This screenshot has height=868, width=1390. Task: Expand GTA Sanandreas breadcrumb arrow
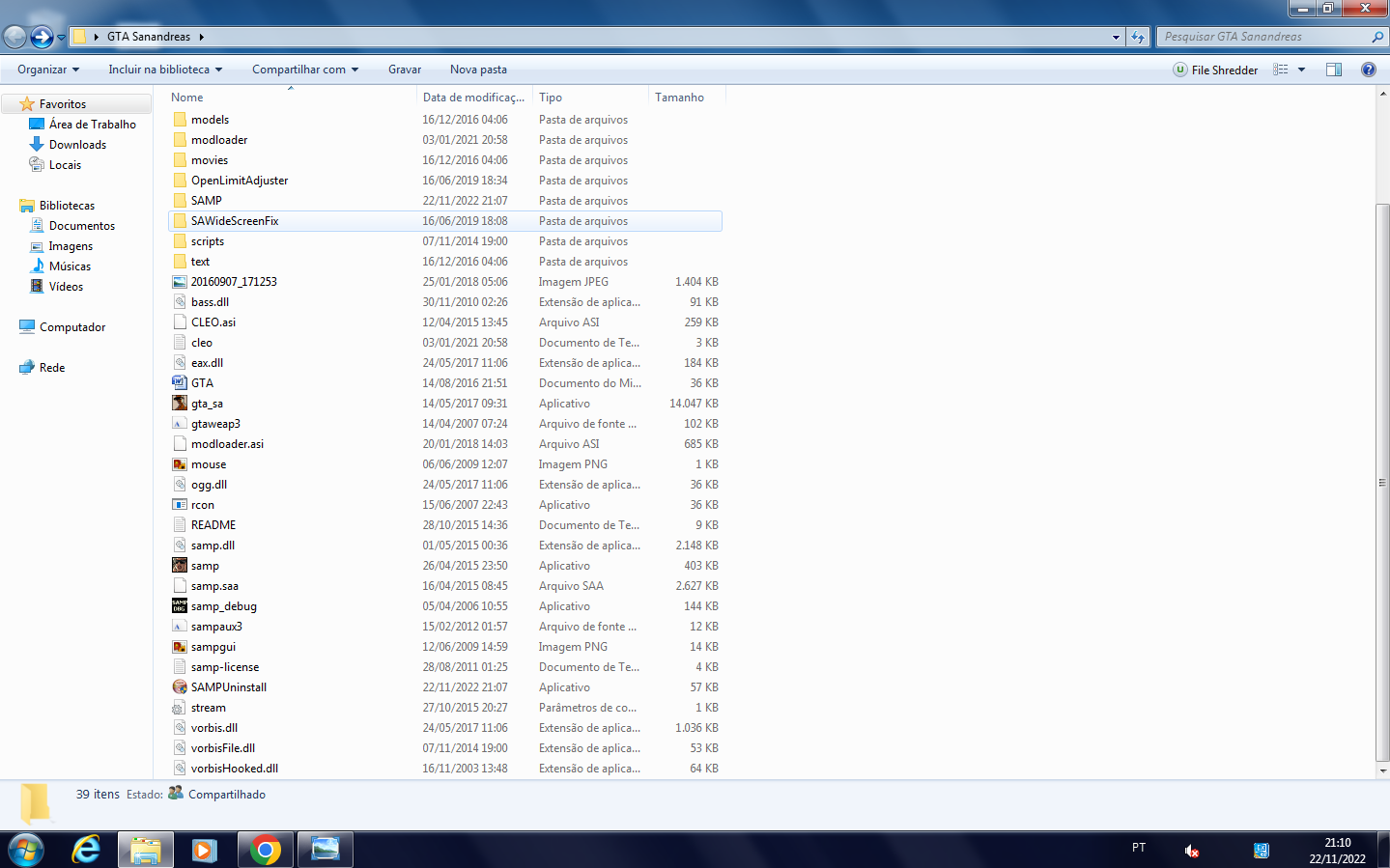coord(201,37)
